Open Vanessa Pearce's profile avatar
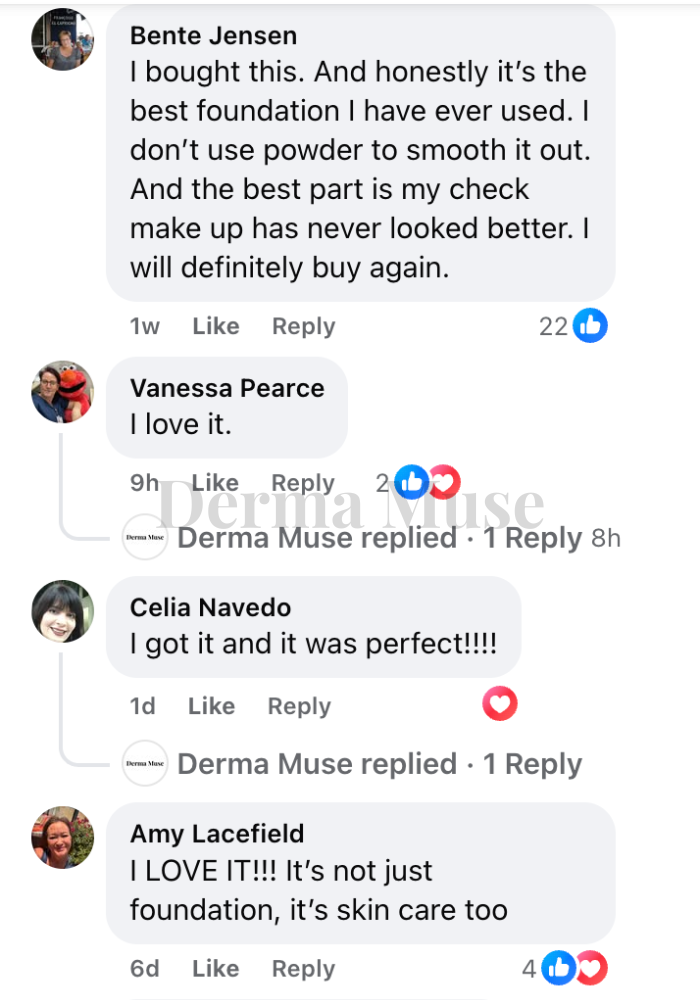700x1000 pixels. coord(63,391)
